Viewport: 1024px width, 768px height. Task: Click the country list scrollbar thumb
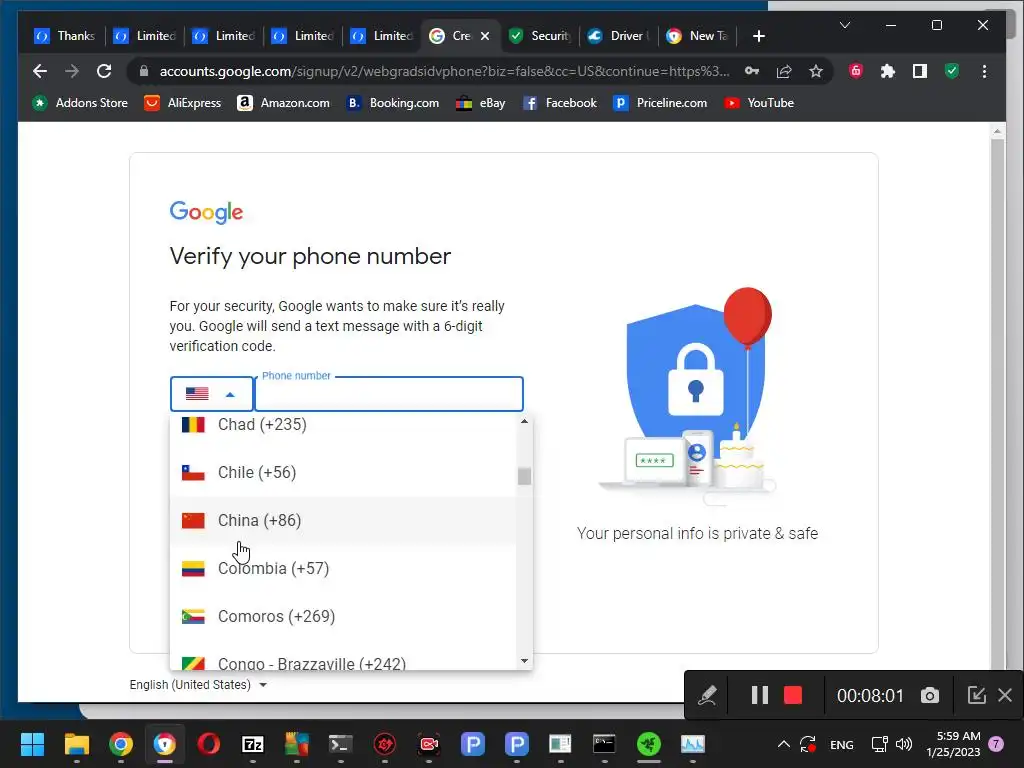tap(524, 476)
